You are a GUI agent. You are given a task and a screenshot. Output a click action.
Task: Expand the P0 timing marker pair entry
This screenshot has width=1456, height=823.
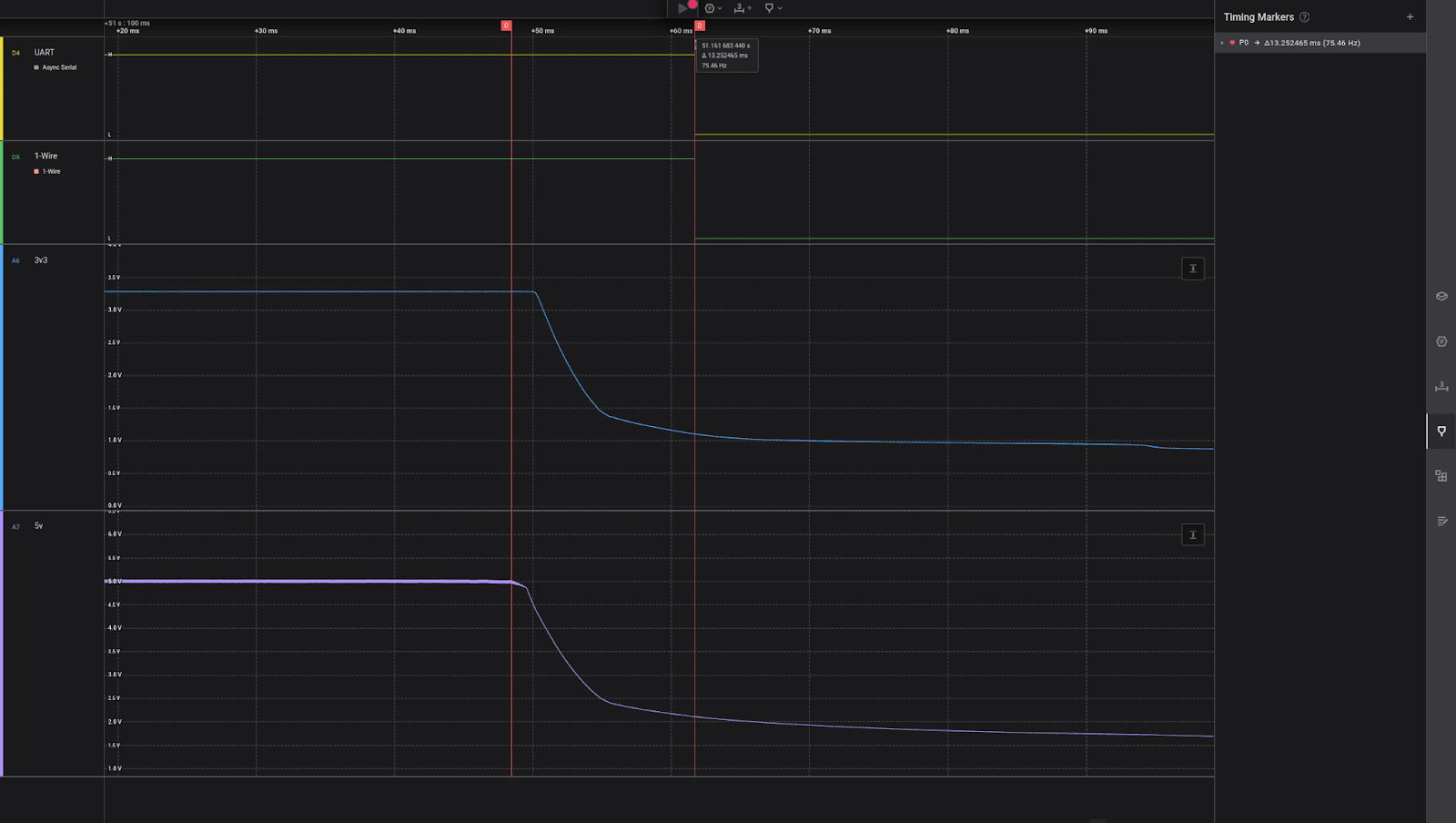[1222, 43]
